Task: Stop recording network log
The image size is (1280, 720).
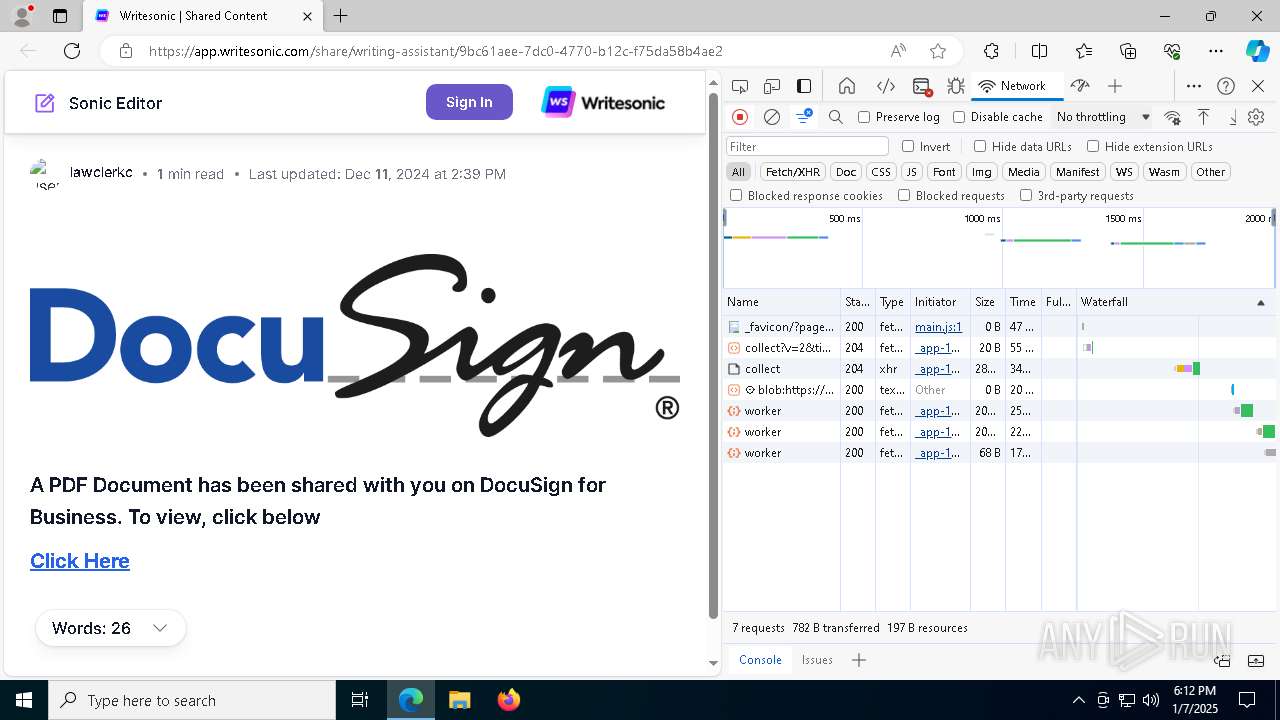Action: 740,117
